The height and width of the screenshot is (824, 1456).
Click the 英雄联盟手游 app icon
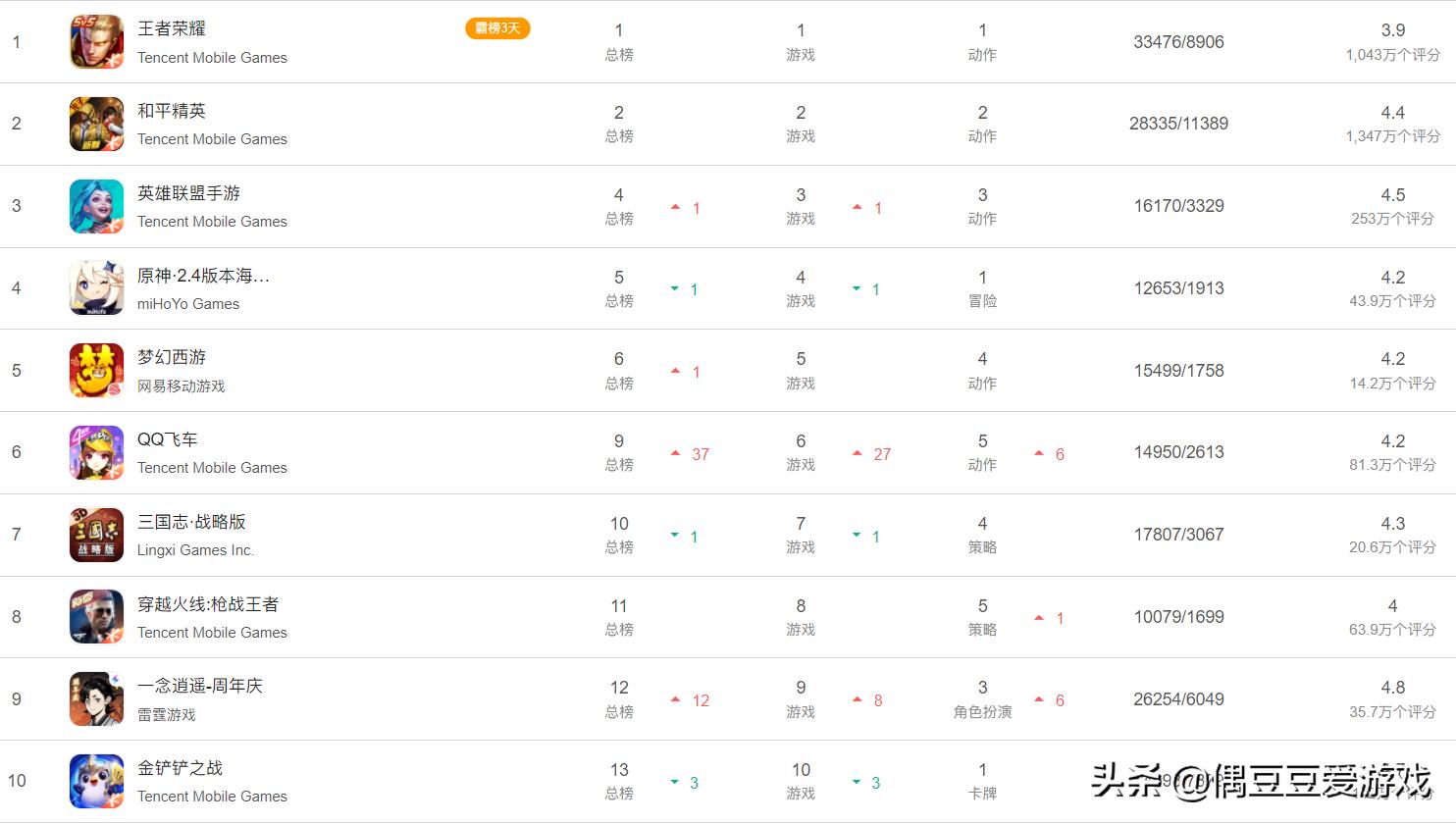pyautogui.click(x=96, y=206)
